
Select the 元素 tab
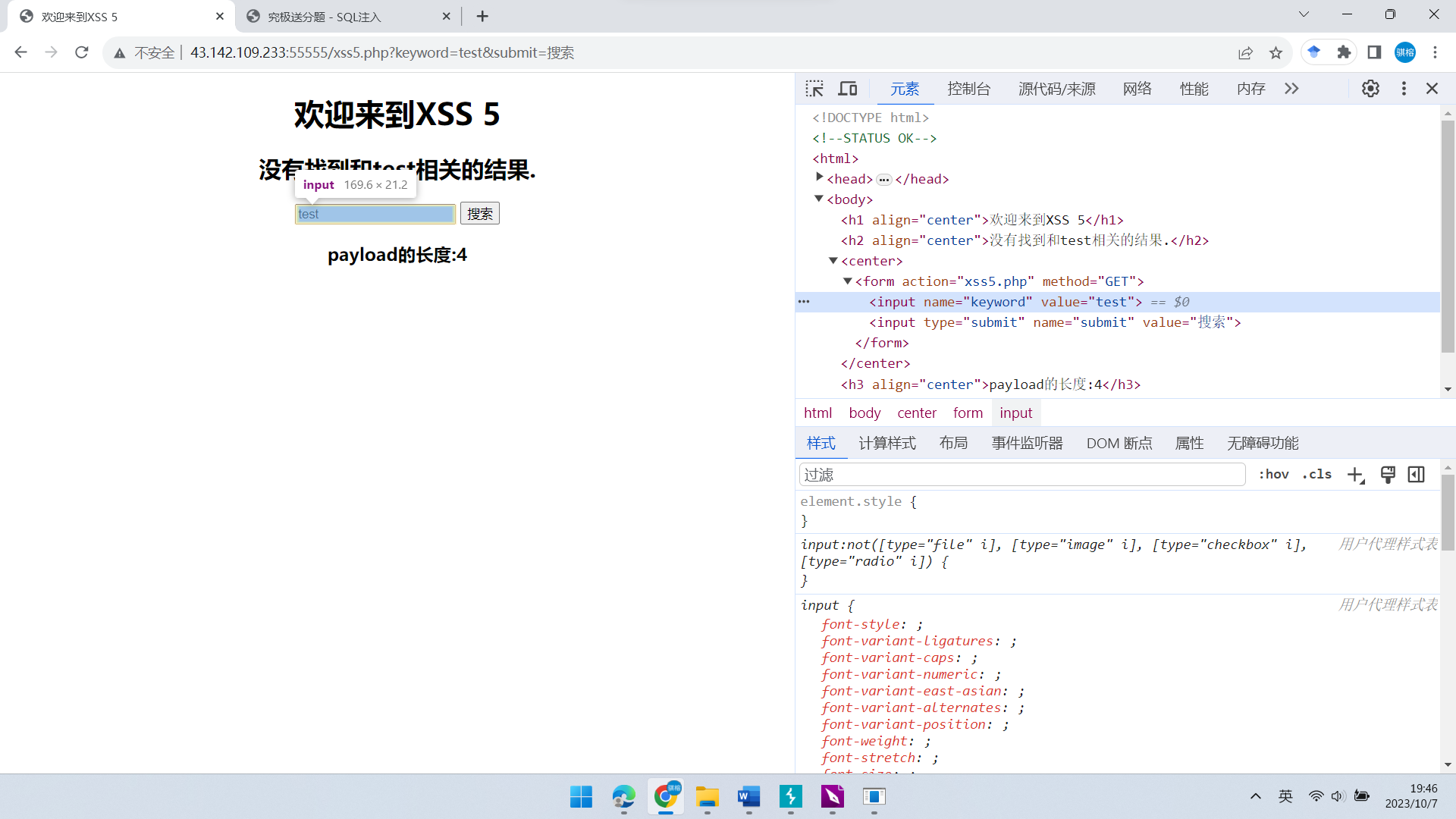pos(905,89)
